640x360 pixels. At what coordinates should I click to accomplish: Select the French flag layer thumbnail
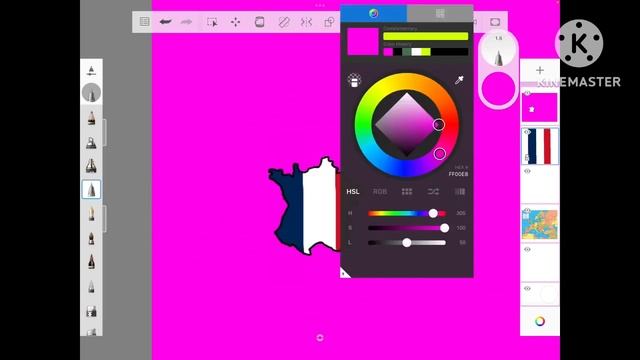540,147
